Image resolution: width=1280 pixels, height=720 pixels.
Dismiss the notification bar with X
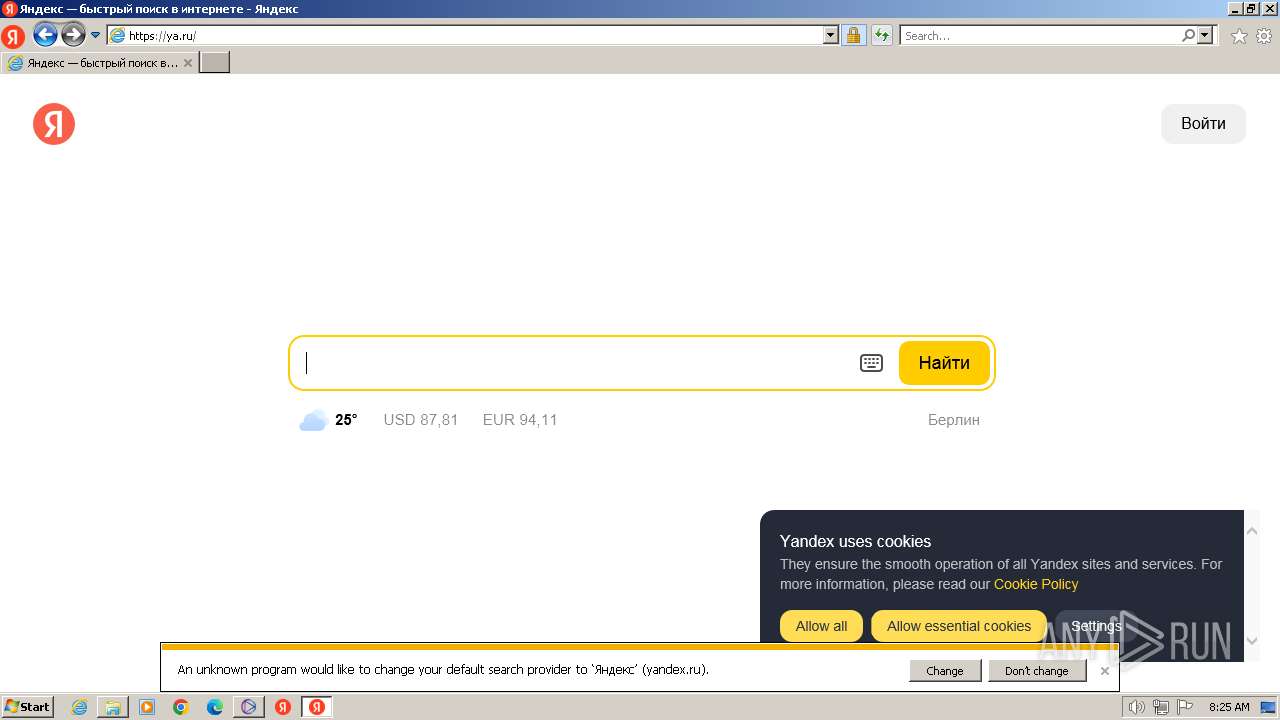tap(1104, 671)
